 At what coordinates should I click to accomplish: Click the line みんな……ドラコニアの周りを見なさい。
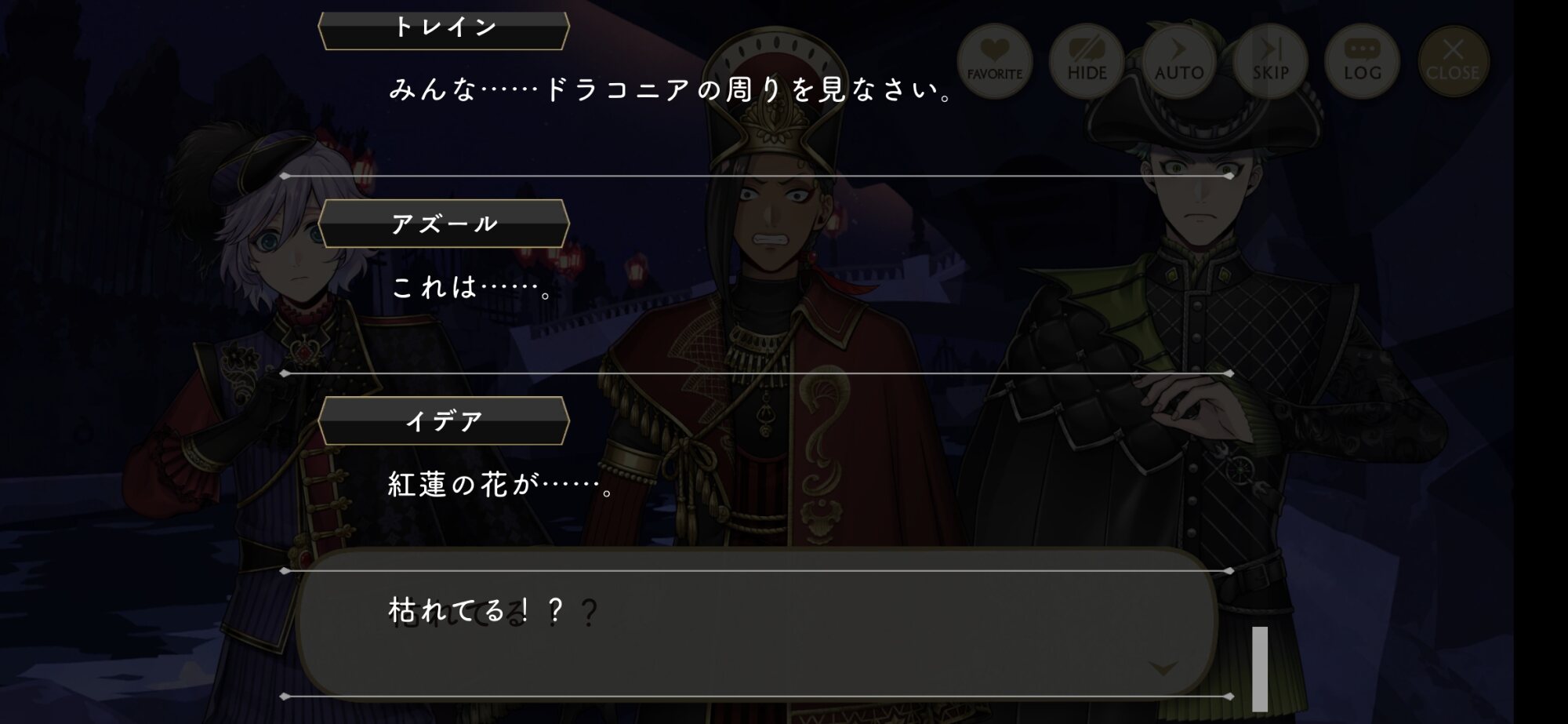(672, 90)
